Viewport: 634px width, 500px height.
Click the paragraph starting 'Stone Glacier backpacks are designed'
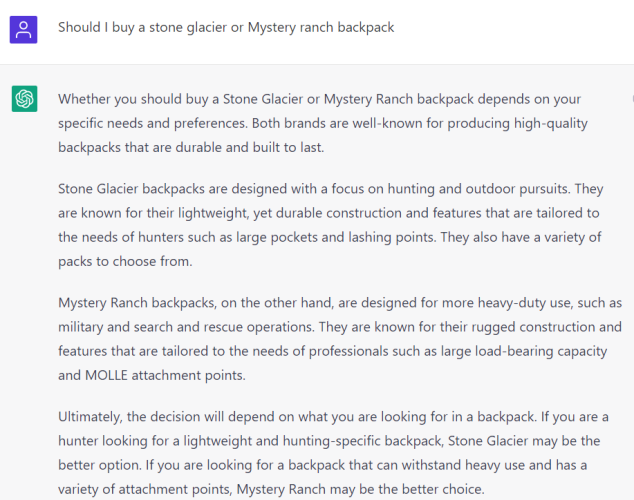331,225
